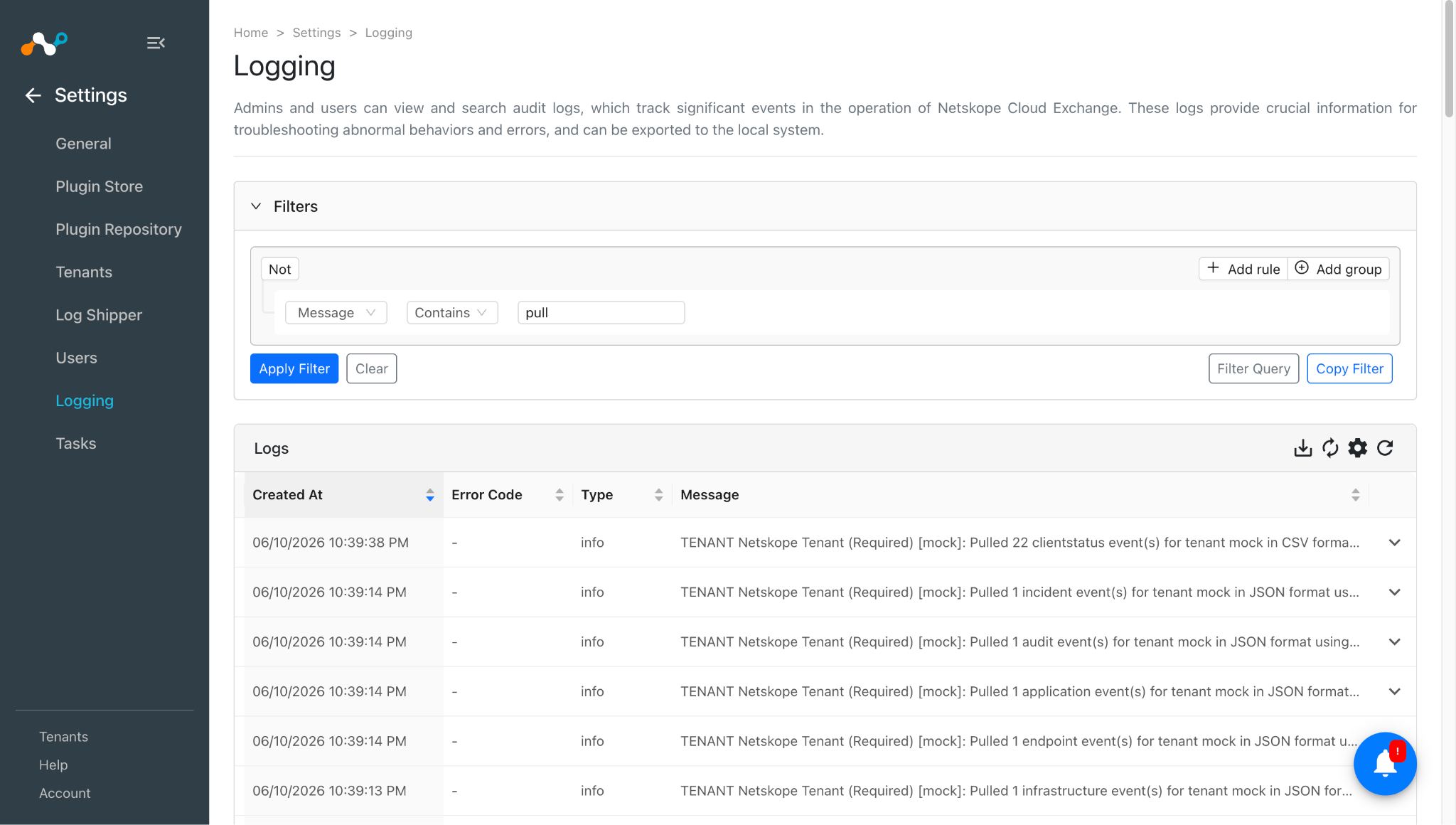Sort by Created At column arrows
This screenshot has width=1456, height=825.
pyautogui.click(x=430, y=495)
